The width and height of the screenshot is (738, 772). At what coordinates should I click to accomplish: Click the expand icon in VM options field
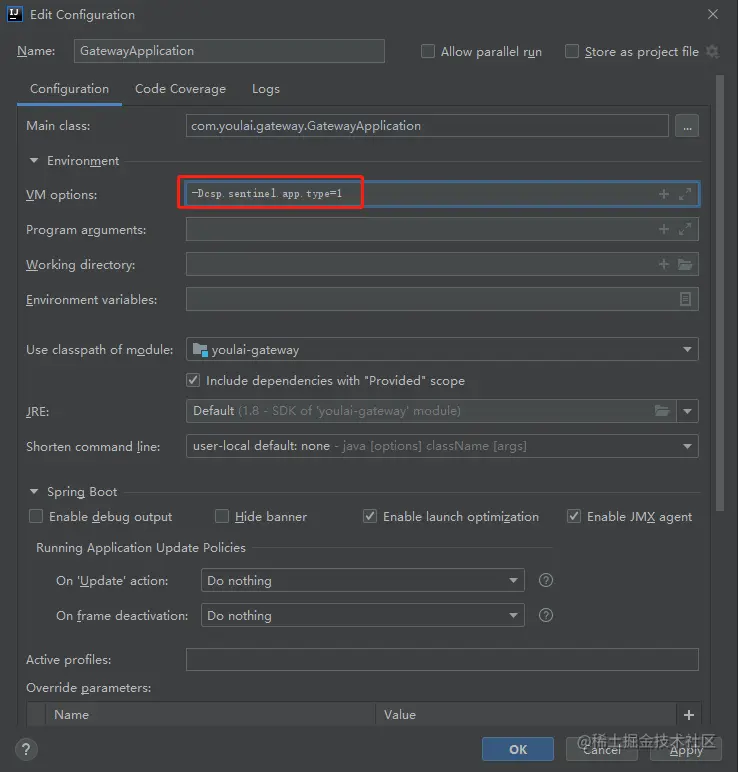pyautogui.click(x=685, y=194)
